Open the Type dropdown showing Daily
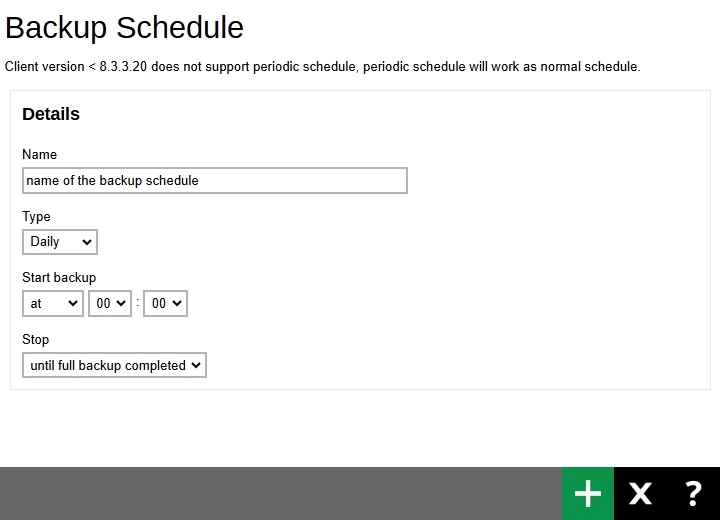 (x=60, y=242)
